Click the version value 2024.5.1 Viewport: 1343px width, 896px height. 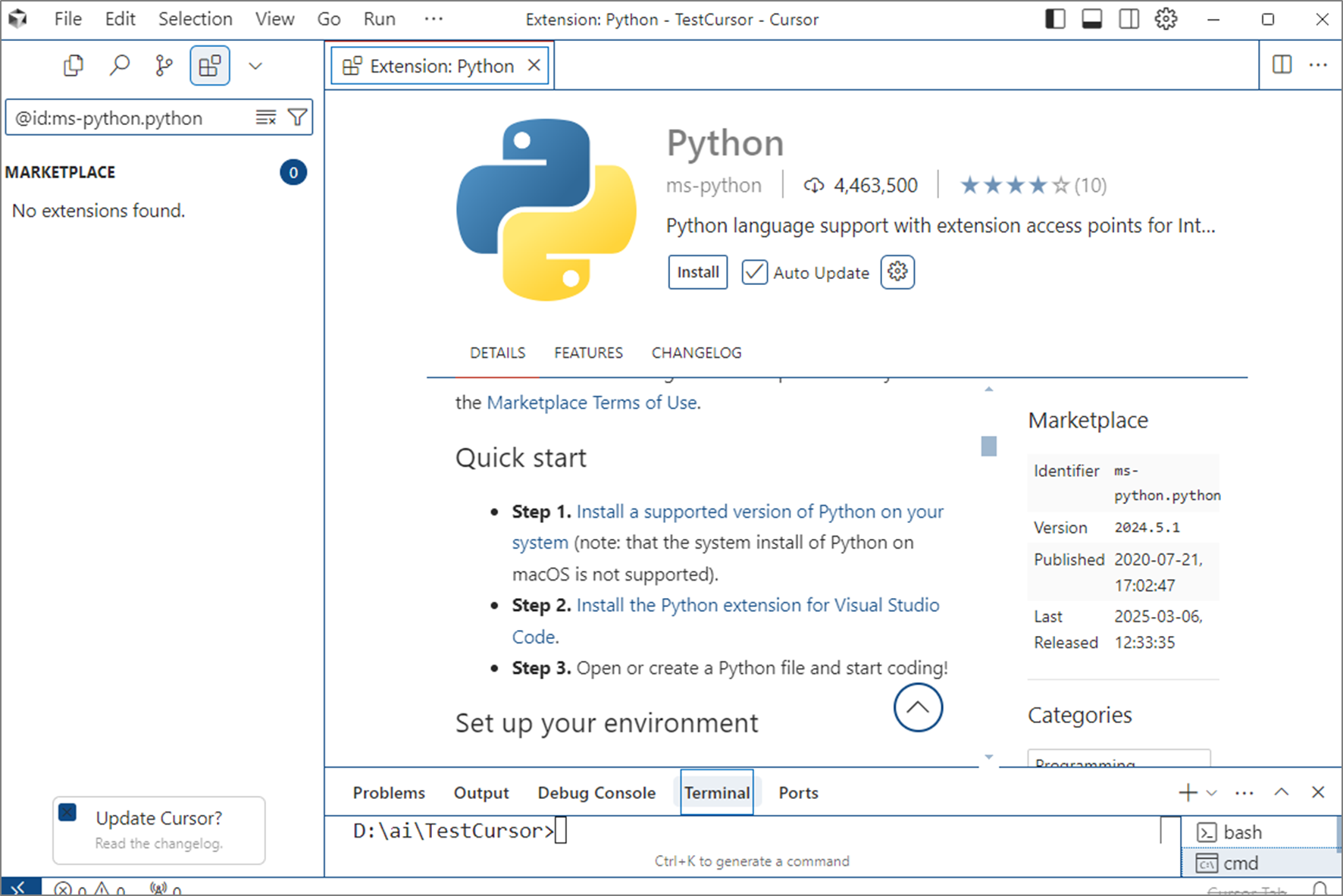1147,528
